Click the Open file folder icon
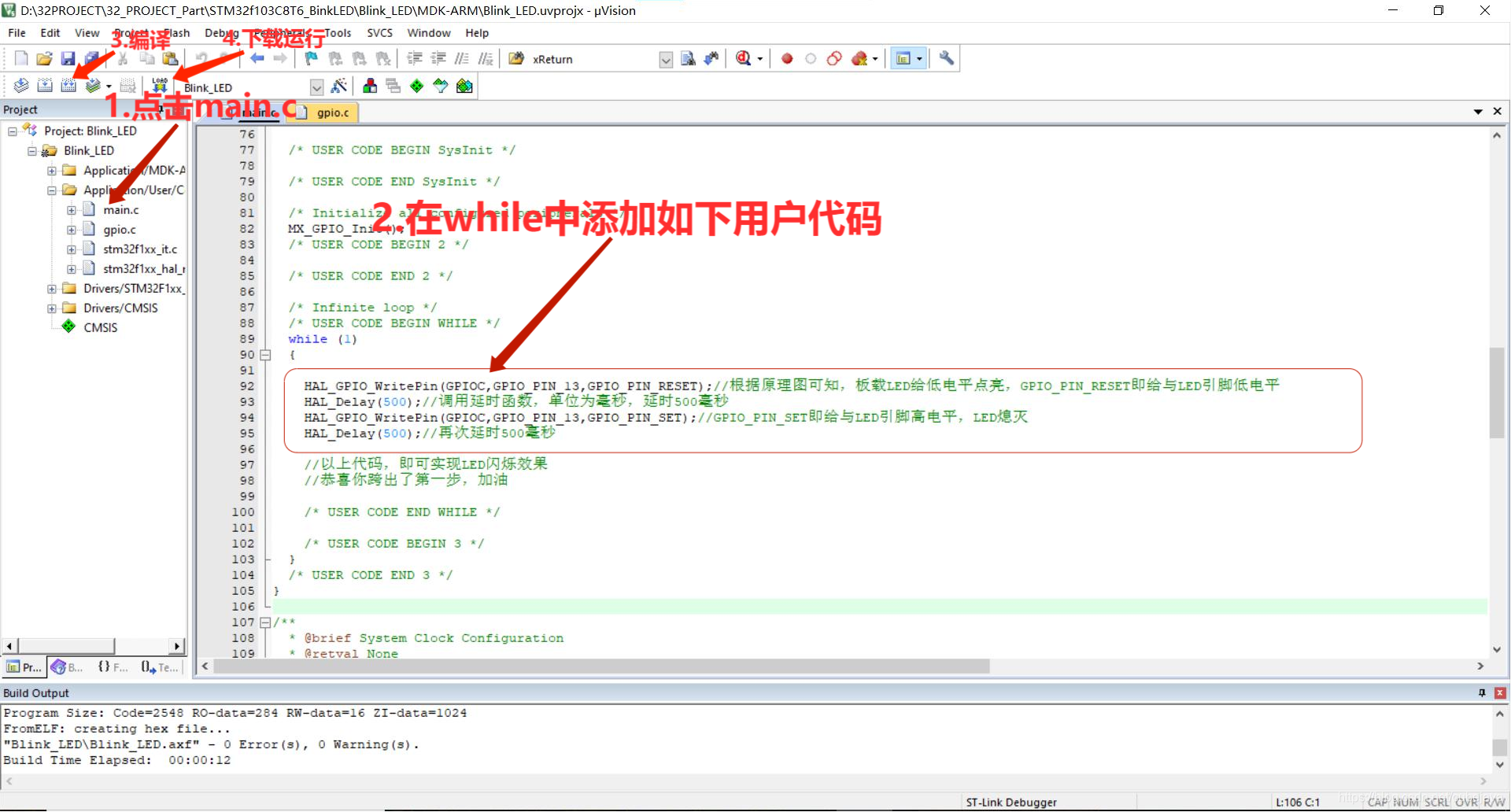The width and height of the screenshot is (1511, 812). [44, 59]
